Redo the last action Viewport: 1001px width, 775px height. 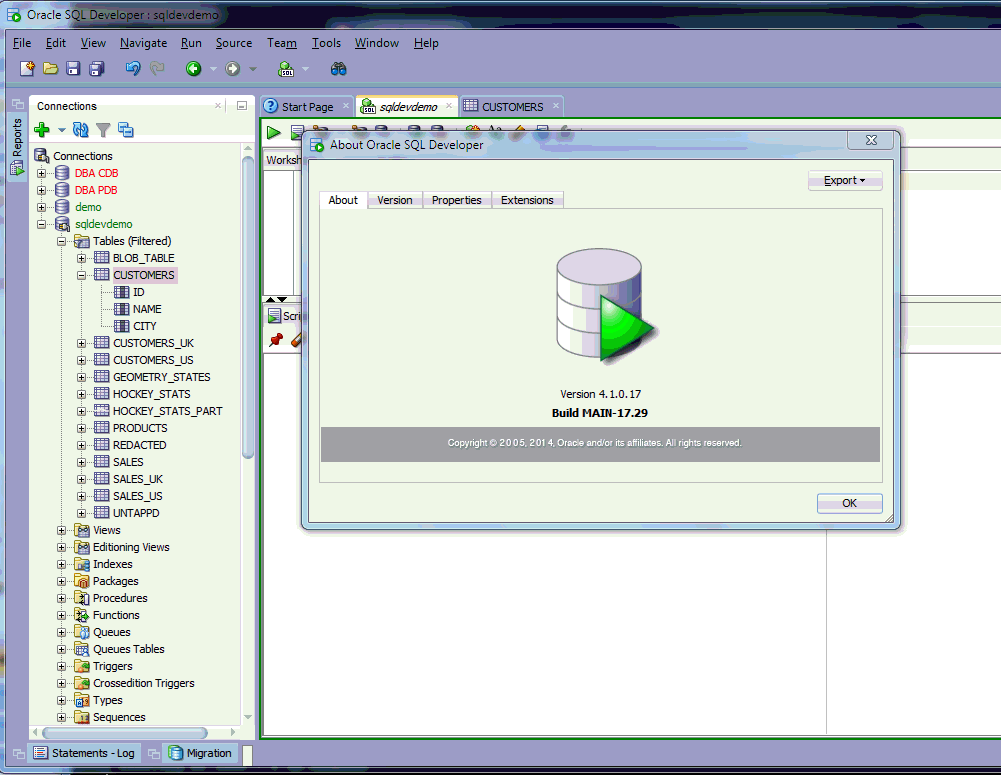[156, 67]
